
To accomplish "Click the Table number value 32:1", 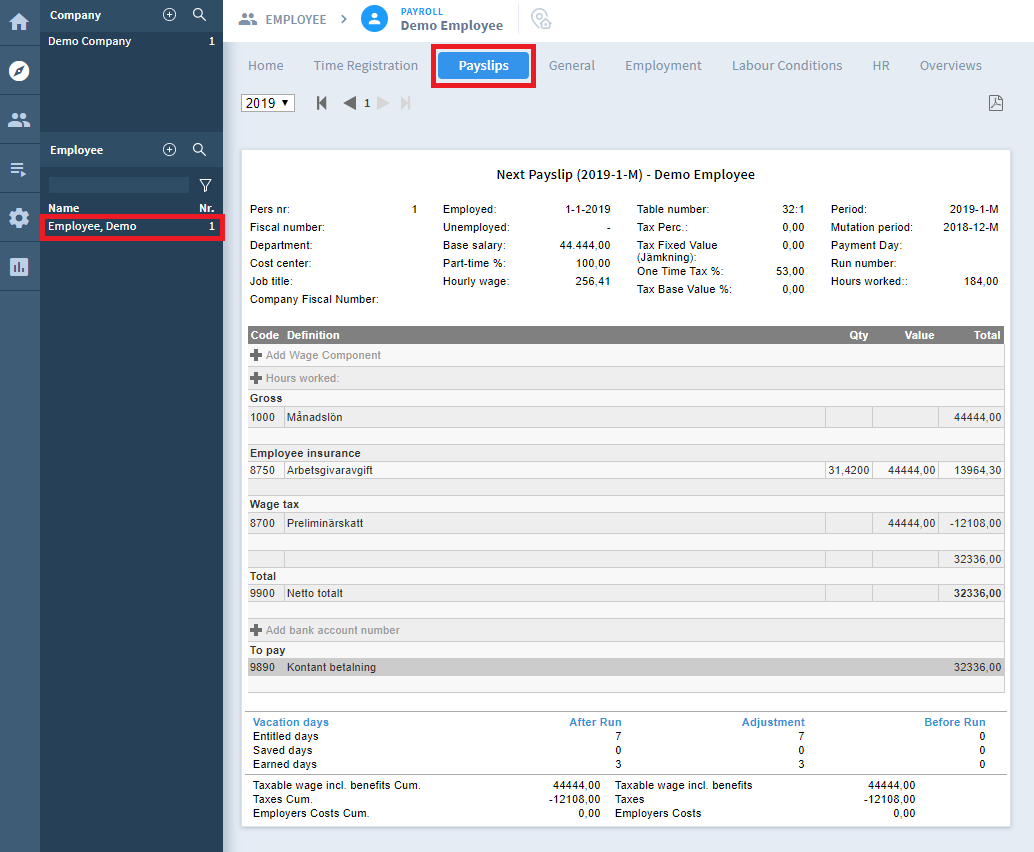I will (x=793, y=209).
